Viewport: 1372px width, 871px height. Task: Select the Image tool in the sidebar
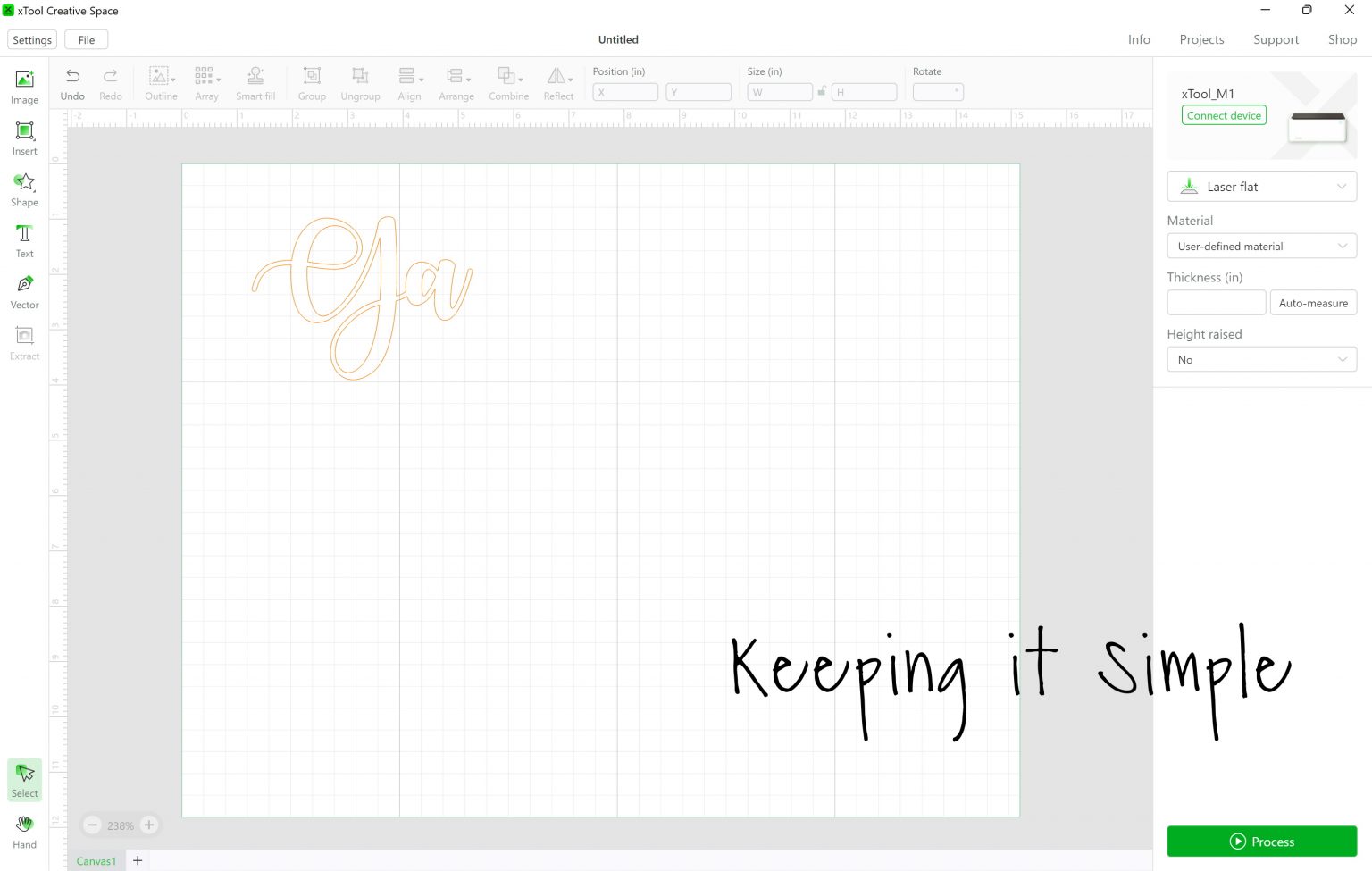point(24,86)
